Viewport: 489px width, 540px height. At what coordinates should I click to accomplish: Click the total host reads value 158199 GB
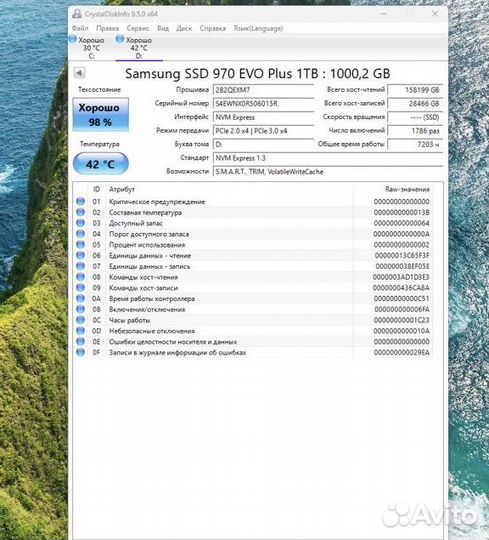tap(415, 90)
